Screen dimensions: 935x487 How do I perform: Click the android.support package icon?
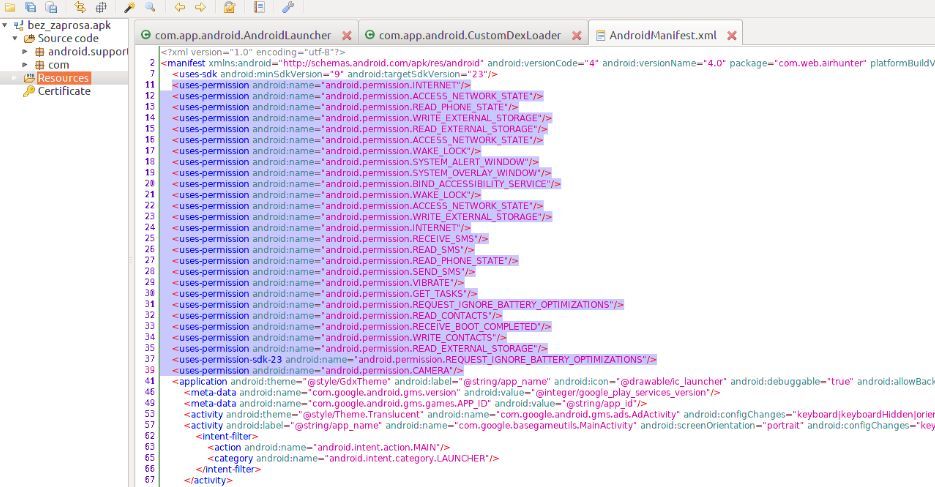tap(40, 52)
